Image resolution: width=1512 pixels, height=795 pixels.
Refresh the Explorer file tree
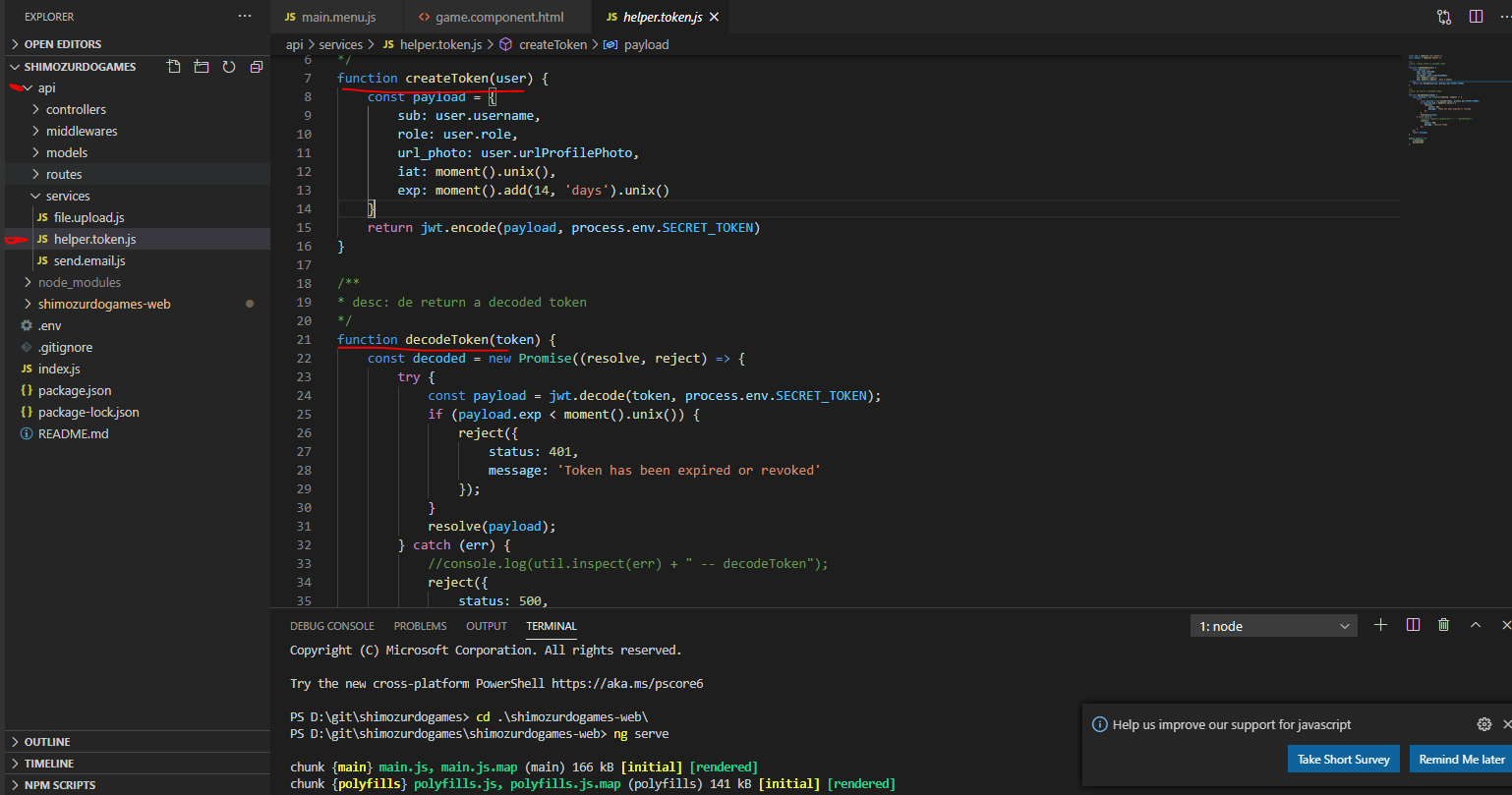[229, 67]
